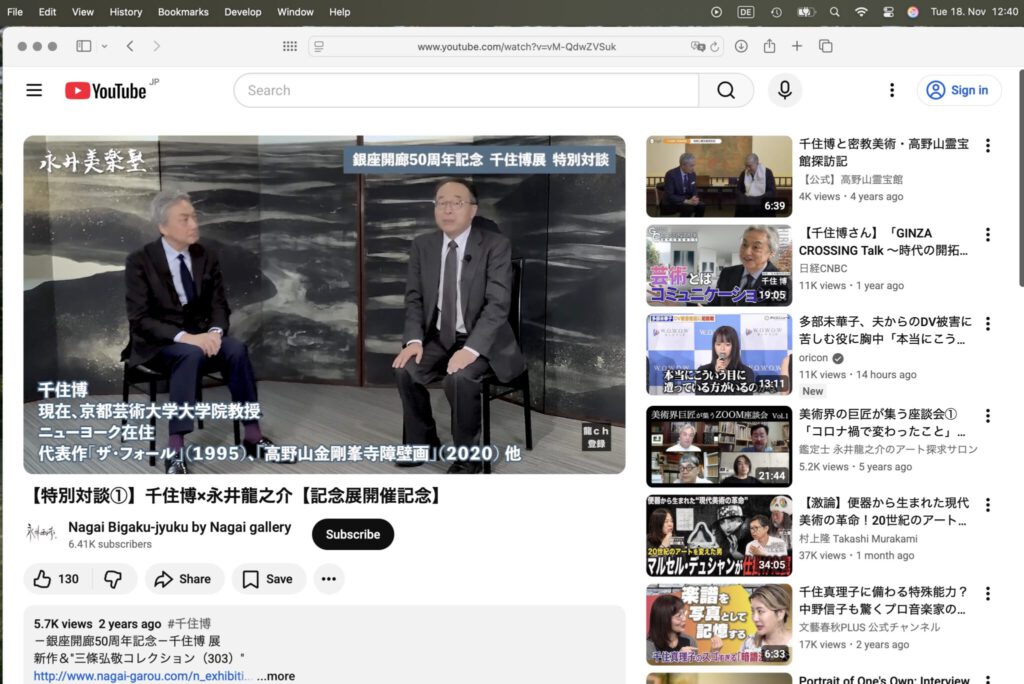Toggle Safari sidebar button
This screenshot has width=1024, height=684.
coord(84,46)
